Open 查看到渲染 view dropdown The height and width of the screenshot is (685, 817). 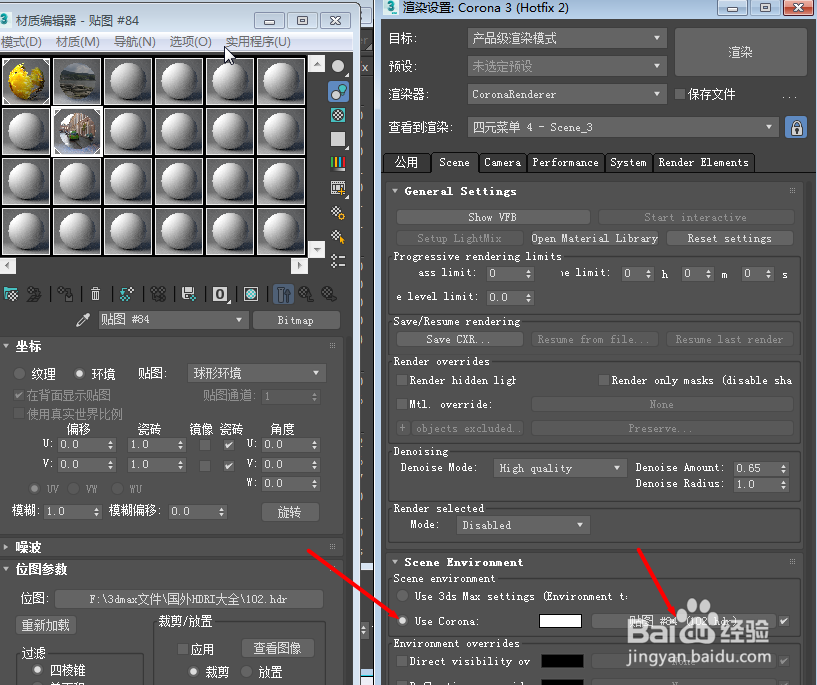(623, 128)
